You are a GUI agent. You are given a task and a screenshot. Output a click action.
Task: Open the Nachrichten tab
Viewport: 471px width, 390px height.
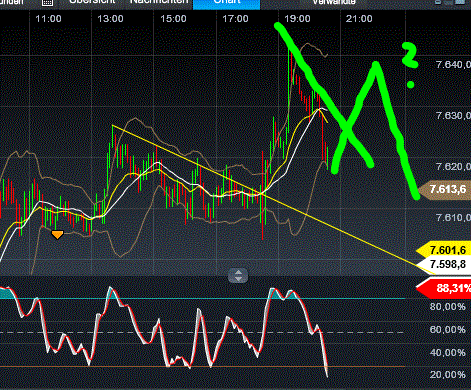point(159,2)
